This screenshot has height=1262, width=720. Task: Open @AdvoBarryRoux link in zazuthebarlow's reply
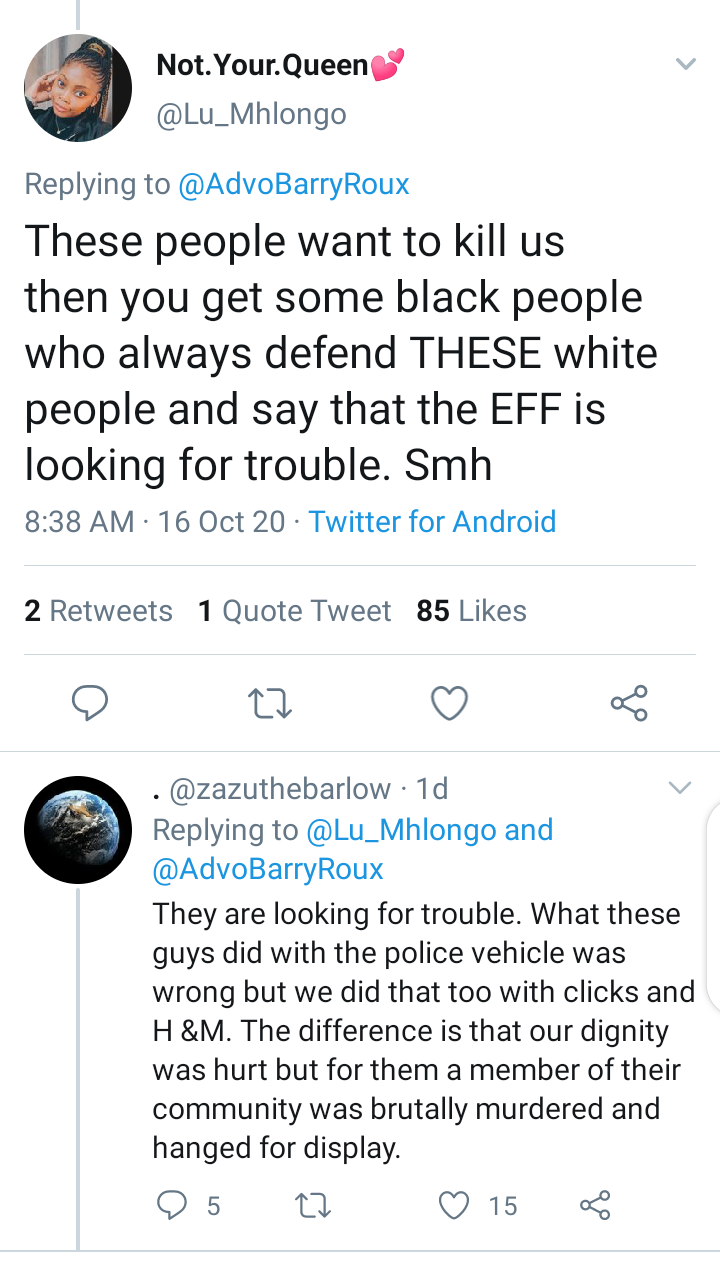point(268,869)
